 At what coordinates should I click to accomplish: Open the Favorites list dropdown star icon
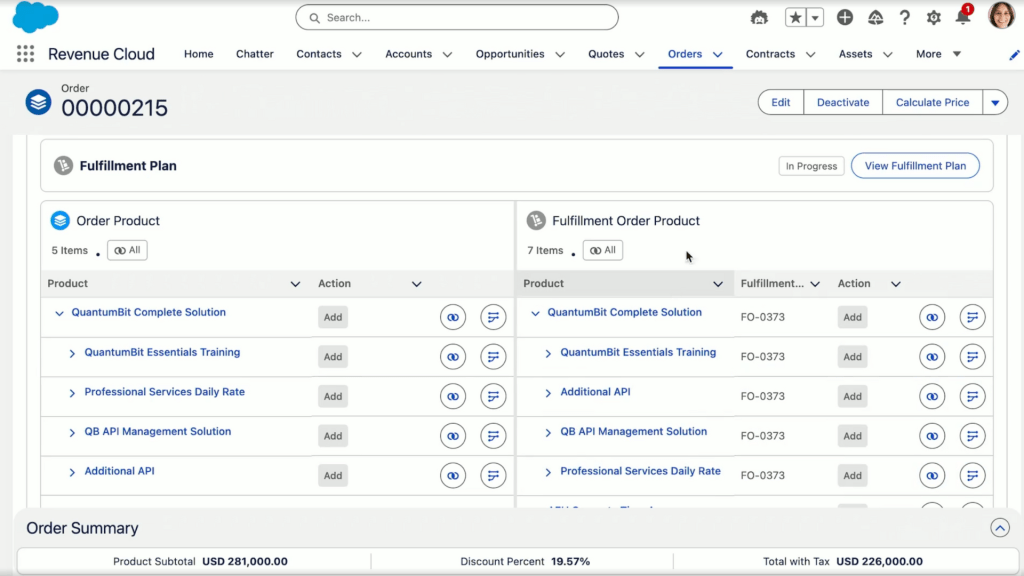click(814, 17)
